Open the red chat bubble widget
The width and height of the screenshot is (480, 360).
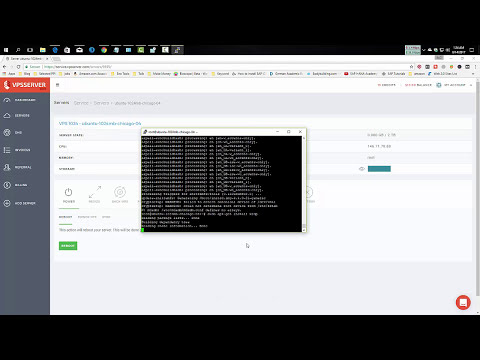click(463, 302)
